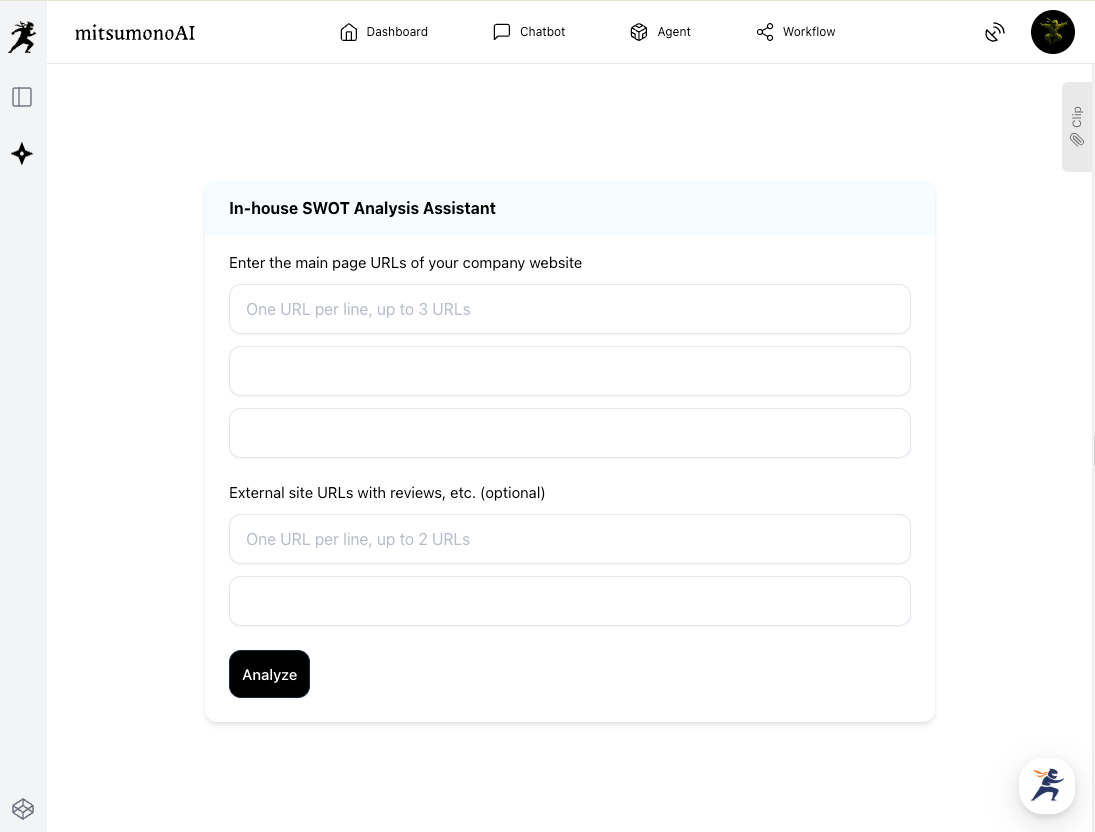Viewport: 1095px width, 832px height.
Task: Go to the Dashboard tab
Action: click(384, 32)
